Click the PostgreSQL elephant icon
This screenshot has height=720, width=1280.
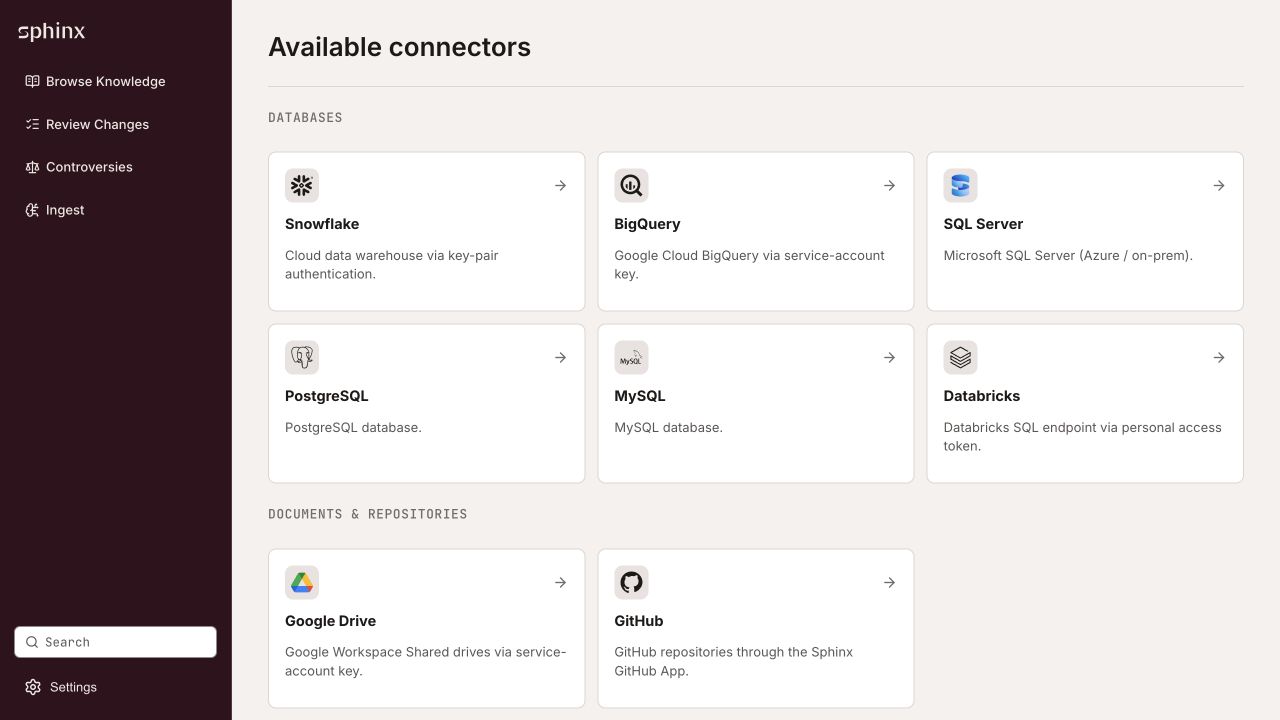click(302, 357)
